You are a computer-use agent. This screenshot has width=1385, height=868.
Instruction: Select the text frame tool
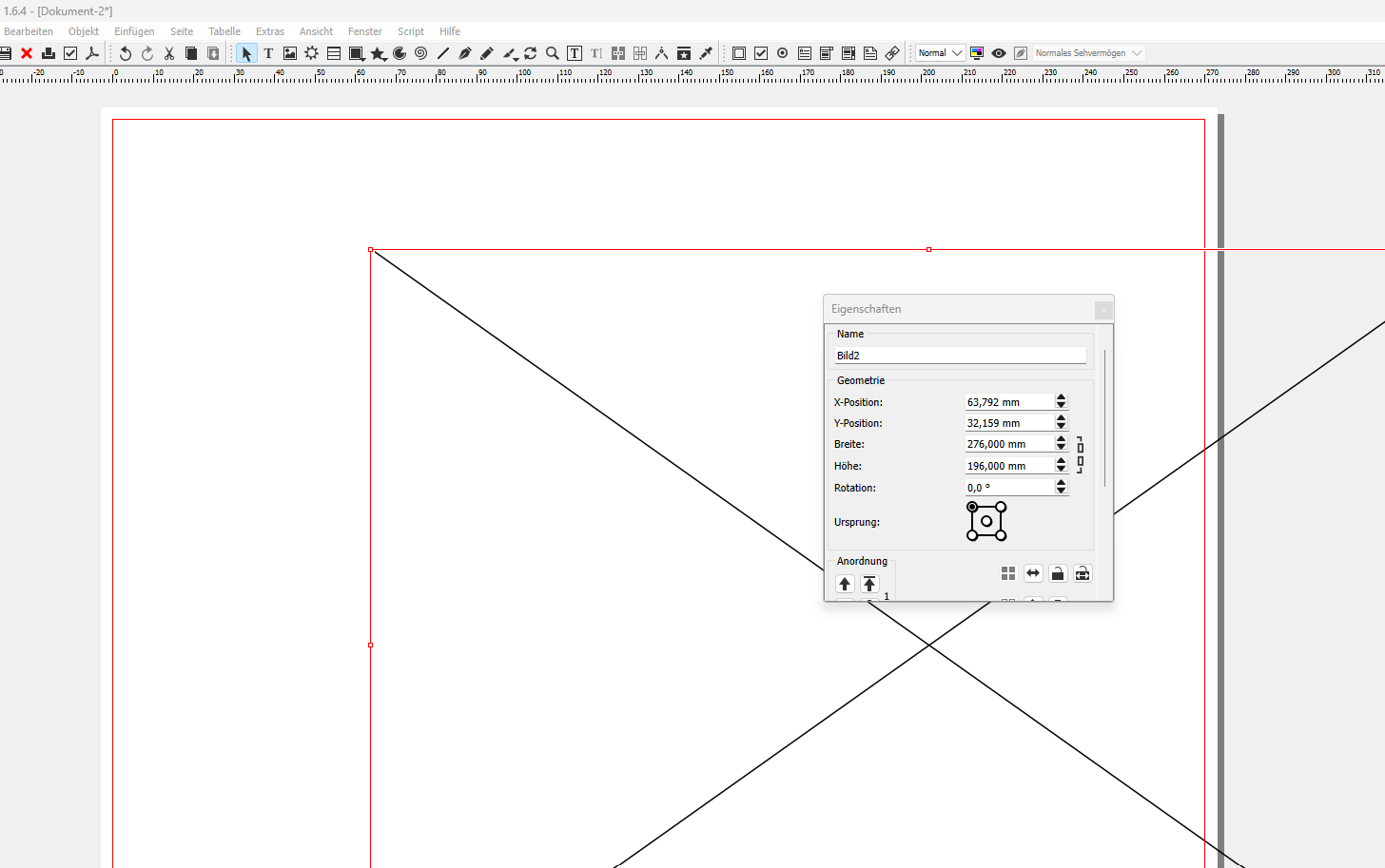pos(268,53)
